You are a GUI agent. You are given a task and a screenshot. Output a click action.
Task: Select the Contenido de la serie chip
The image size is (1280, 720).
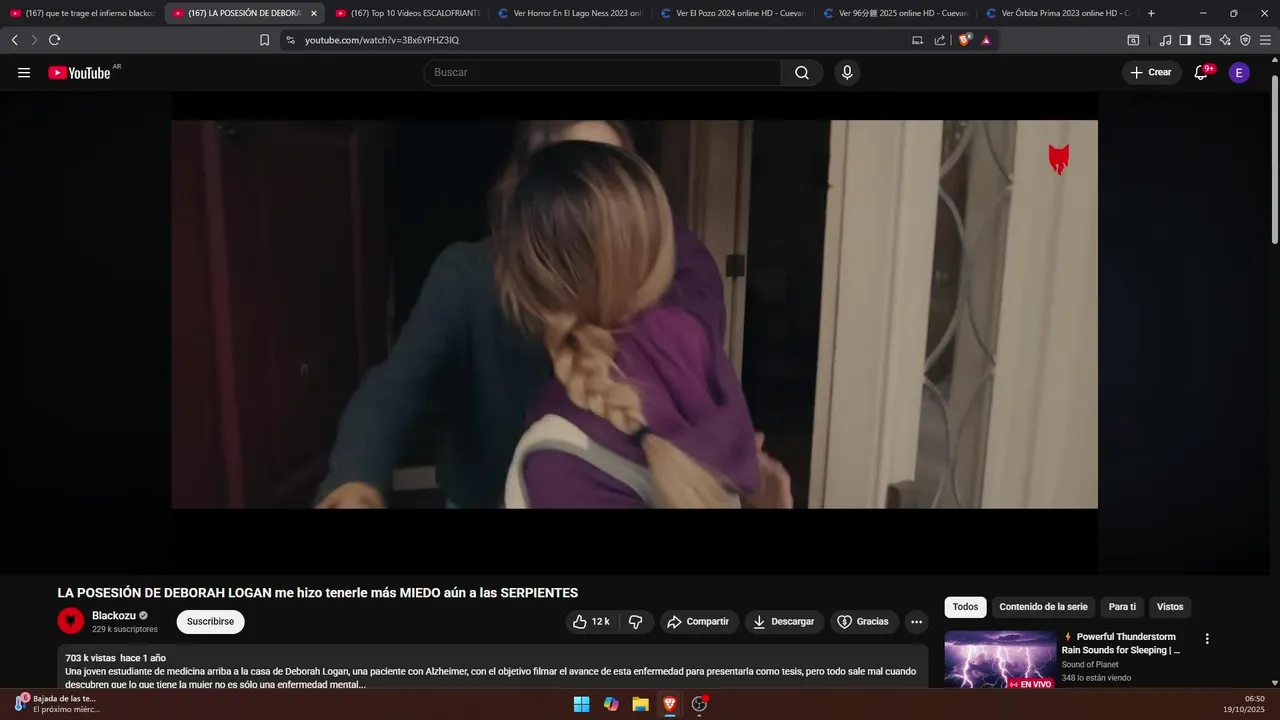pos(1043,607)
